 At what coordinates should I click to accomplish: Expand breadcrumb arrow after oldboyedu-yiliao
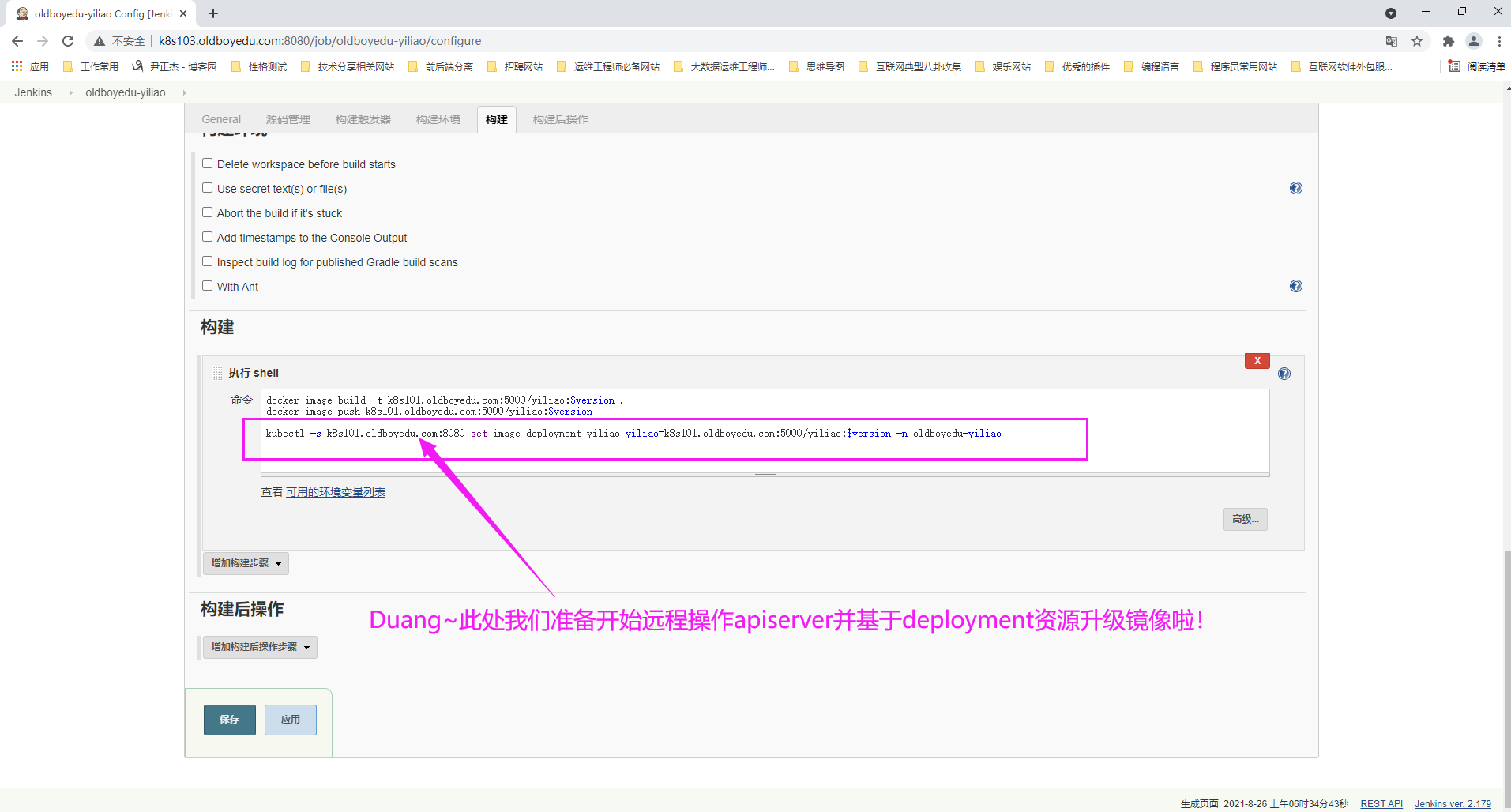185,93
